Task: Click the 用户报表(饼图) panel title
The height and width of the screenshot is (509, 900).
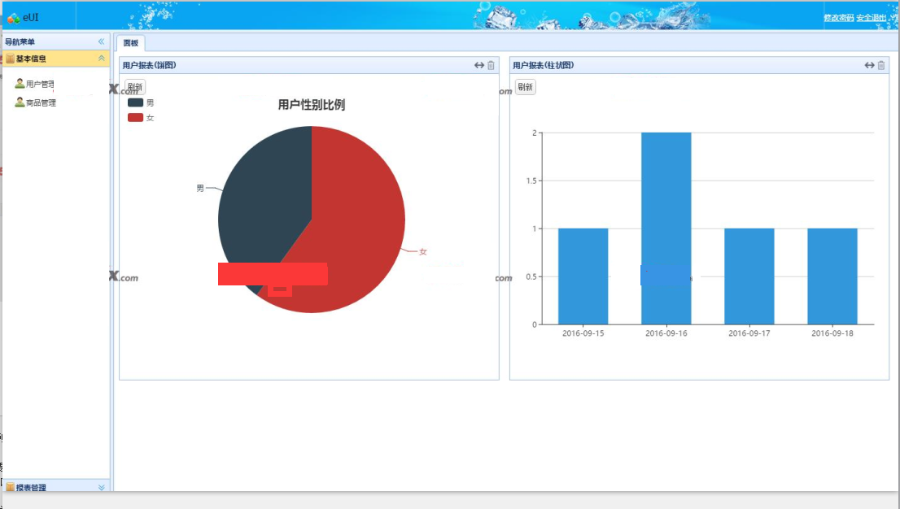Action: pos(149,65)
